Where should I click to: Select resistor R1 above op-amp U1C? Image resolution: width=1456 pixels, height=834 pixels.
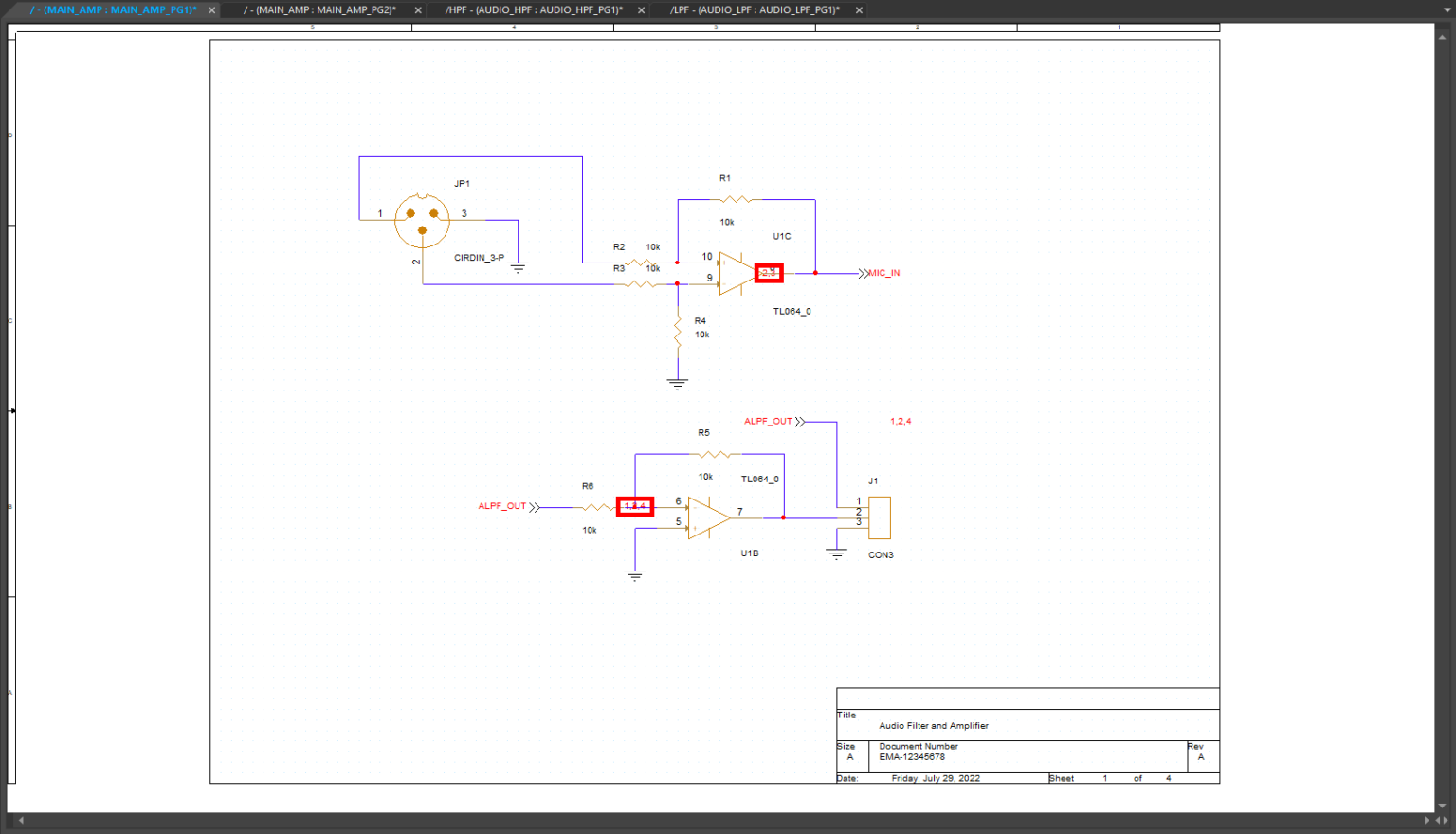(x=735, y=199)
